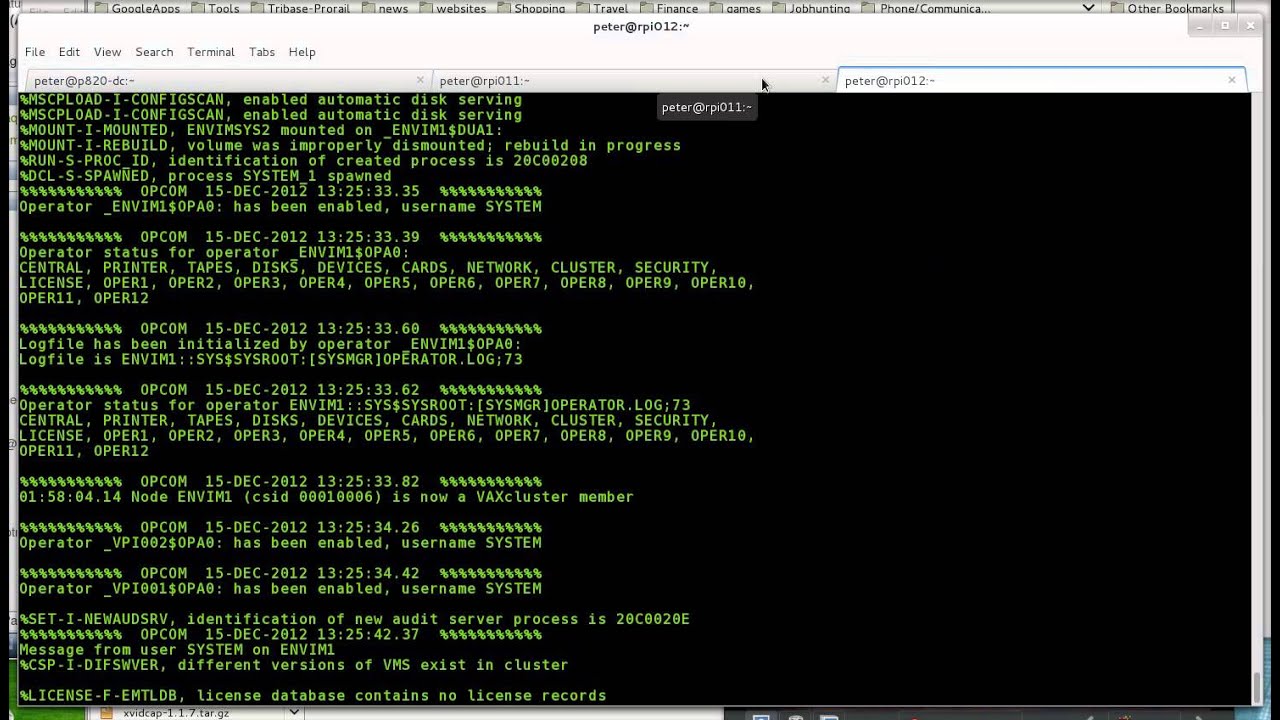Viewport: 1280px width, 720px height.
Task: Select the peter@rpi012 tab
Action: point(1041,81)
